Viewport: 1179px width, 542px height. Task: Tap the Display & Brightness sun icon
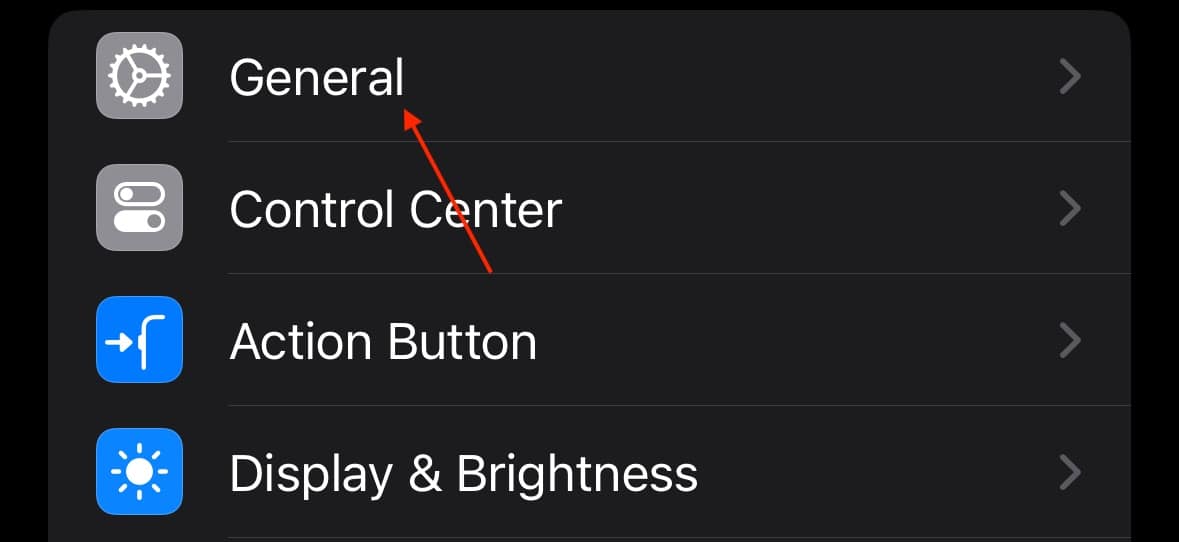tap(140, 472)
